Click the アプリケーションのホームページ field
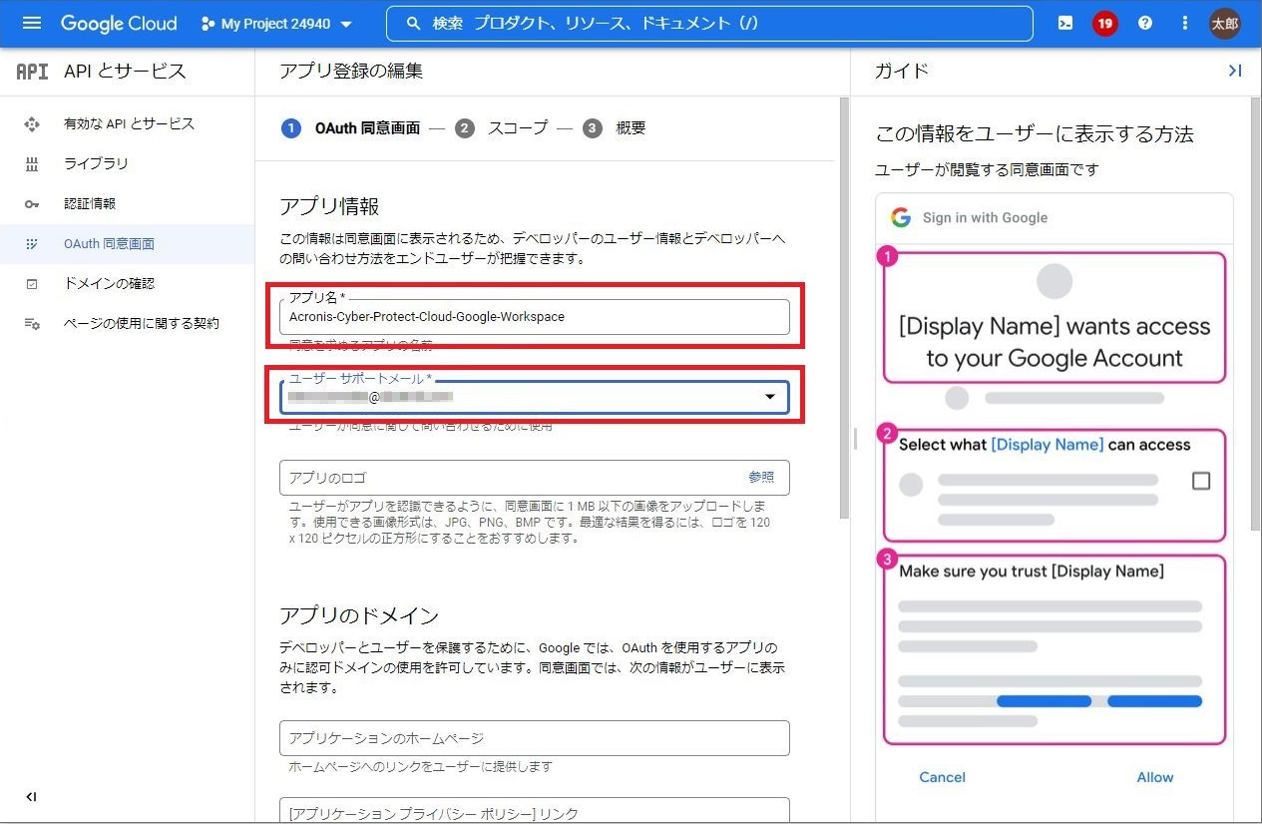 pyautogui.click(x=534, y=738)
